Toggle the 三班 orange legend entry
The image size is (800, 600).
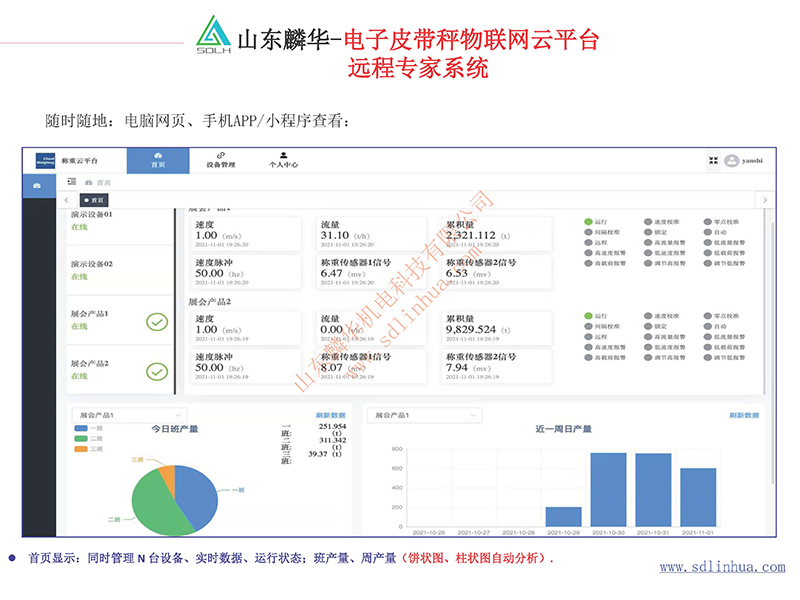[x=88, y=448]
